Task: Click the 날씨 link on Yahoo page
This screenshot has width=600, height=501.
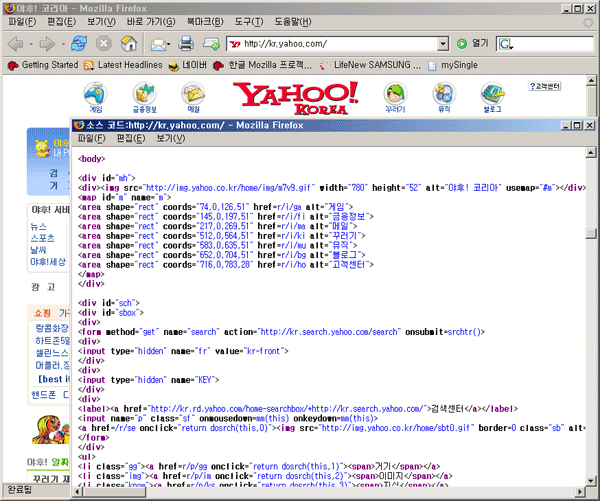Action: click(38, 250)
